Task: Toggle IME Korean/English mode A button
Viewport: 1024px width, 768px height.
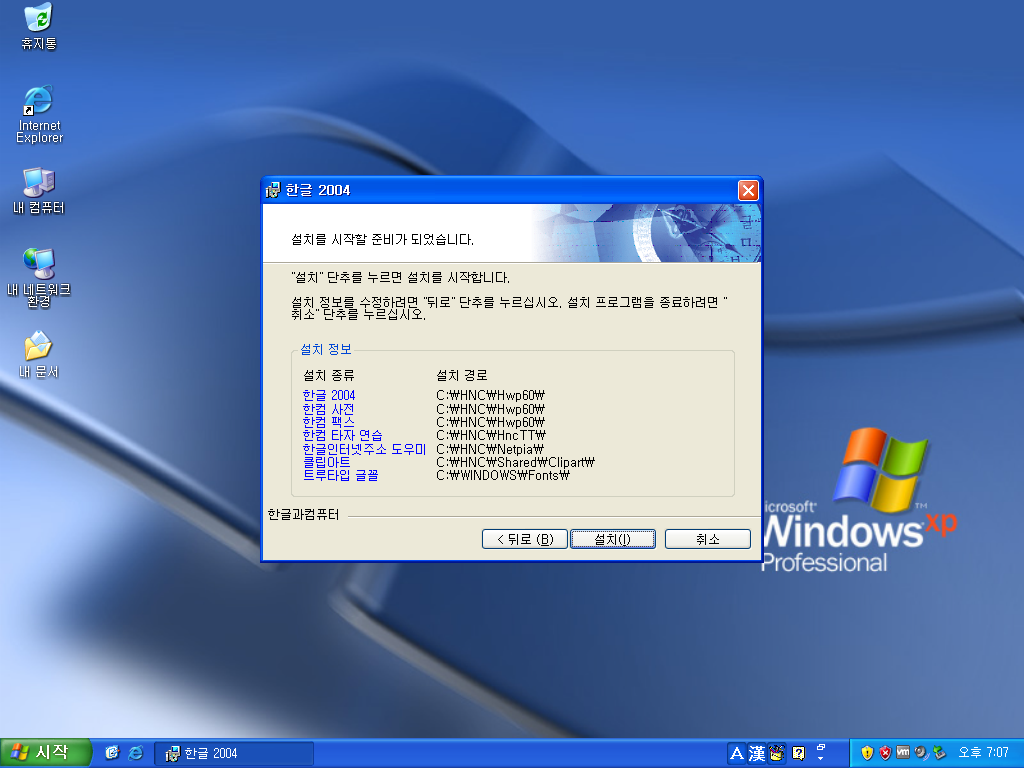Action: tap(736, 753)
